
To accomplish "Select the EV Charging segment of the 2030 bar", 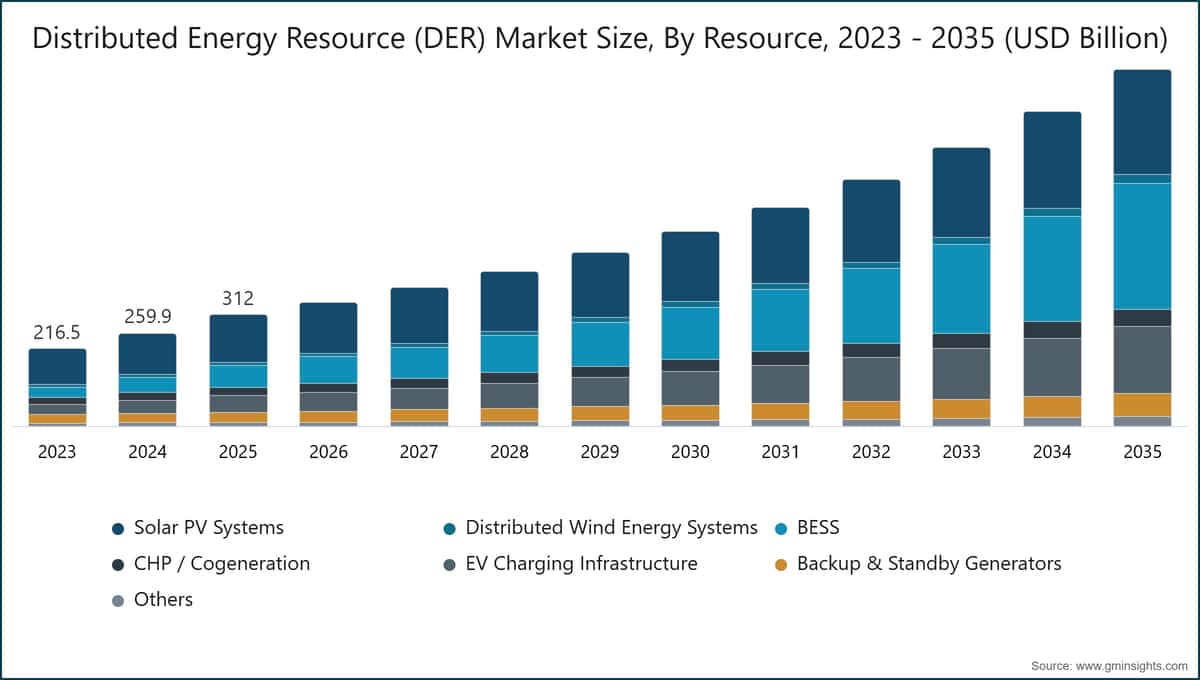I will click(x=690, y=388).
